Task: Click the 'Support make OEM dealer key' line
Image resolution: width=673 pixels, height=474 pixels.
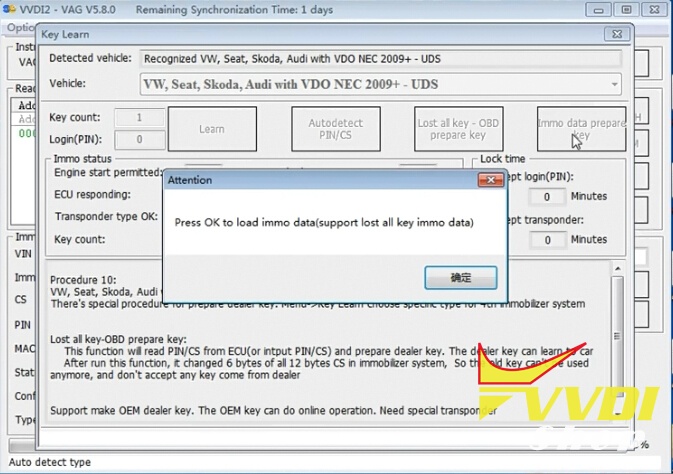Action: (273, 411)
